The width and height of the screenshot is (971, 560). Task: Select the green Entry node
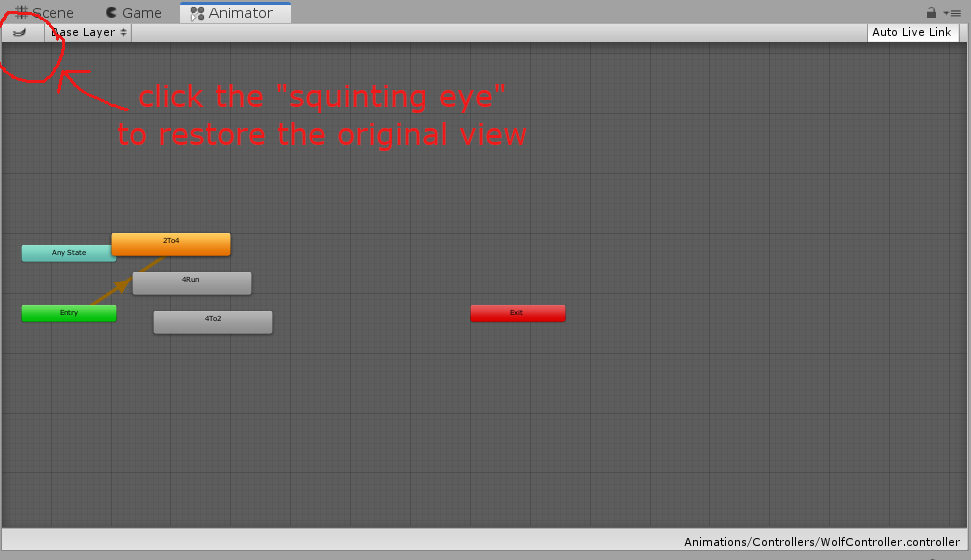click(69, 313)
